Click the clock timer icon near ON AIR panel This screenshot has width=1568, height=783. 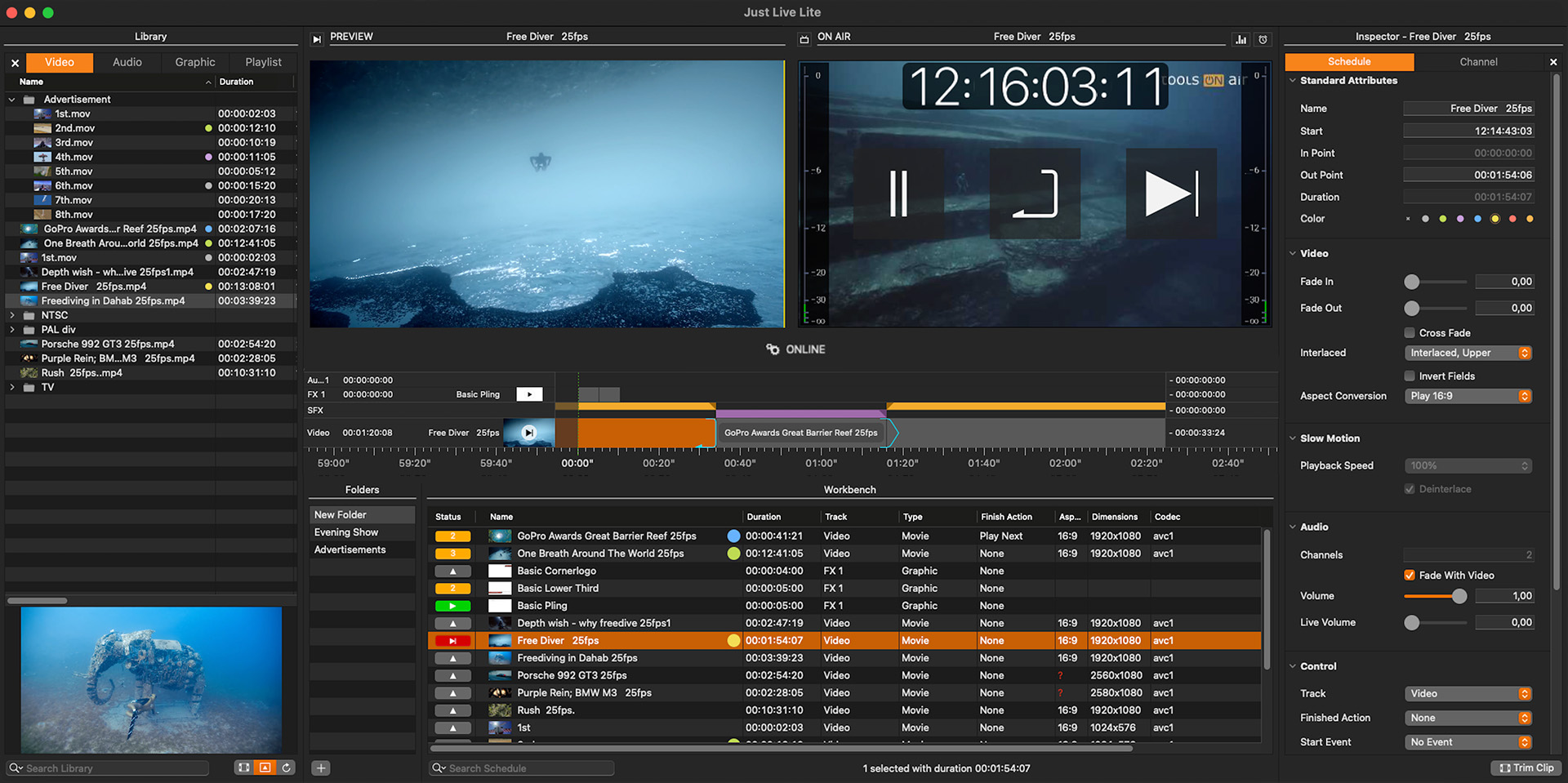tap(1263, 39)
